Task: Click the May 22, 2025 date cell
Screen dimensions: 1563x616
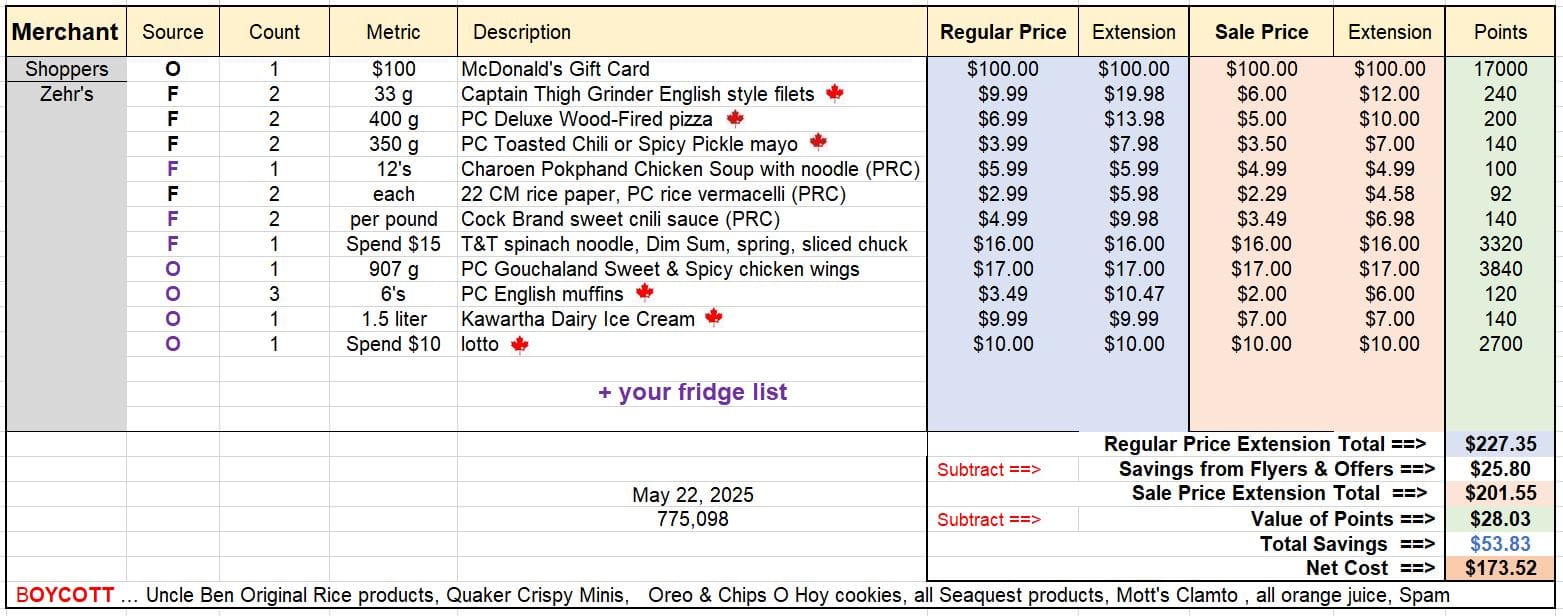Action: 692,495
